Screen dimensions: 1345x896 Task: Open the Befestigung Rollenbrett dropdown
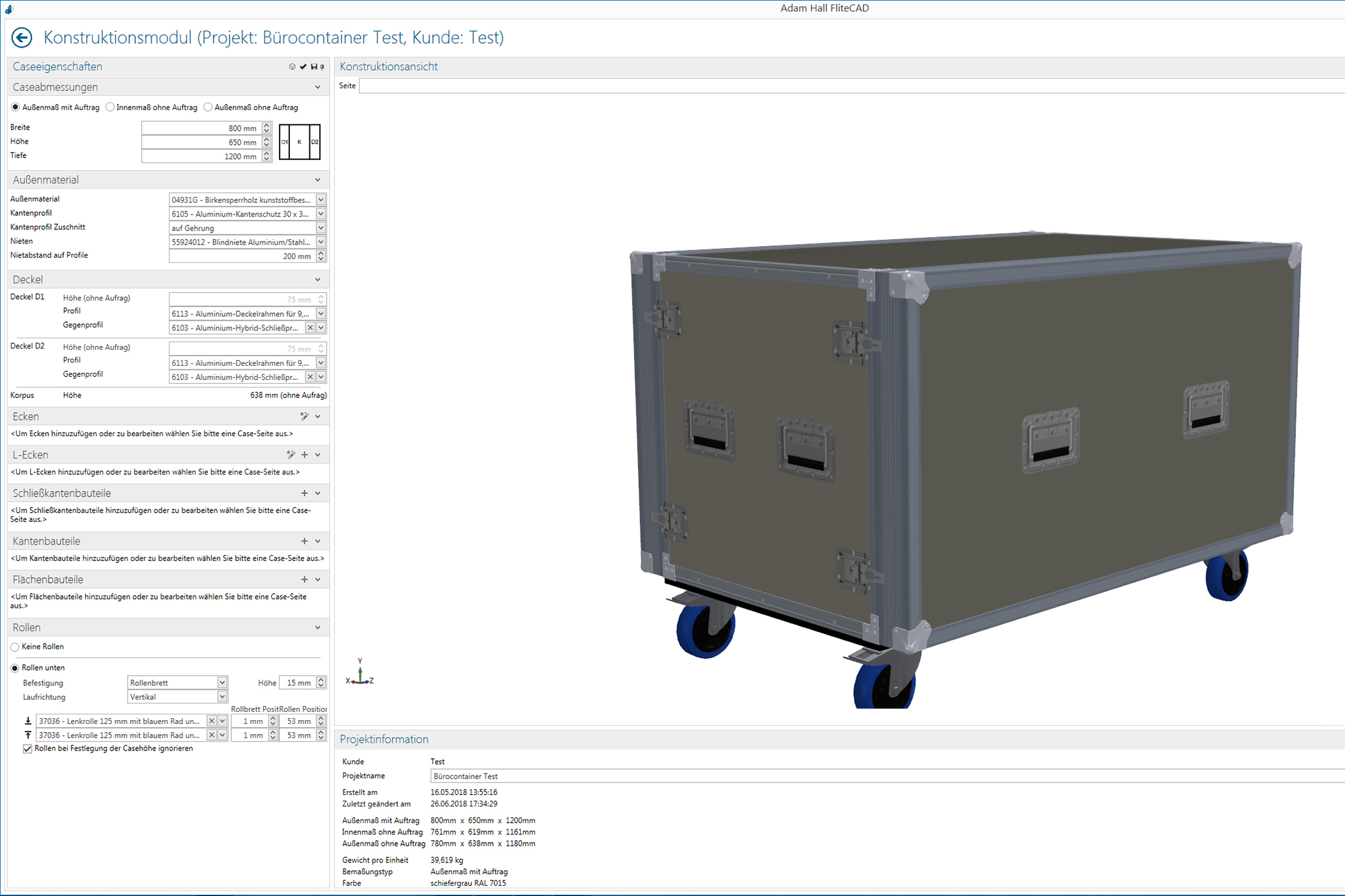pyautogui.click(x=222, y=683)
